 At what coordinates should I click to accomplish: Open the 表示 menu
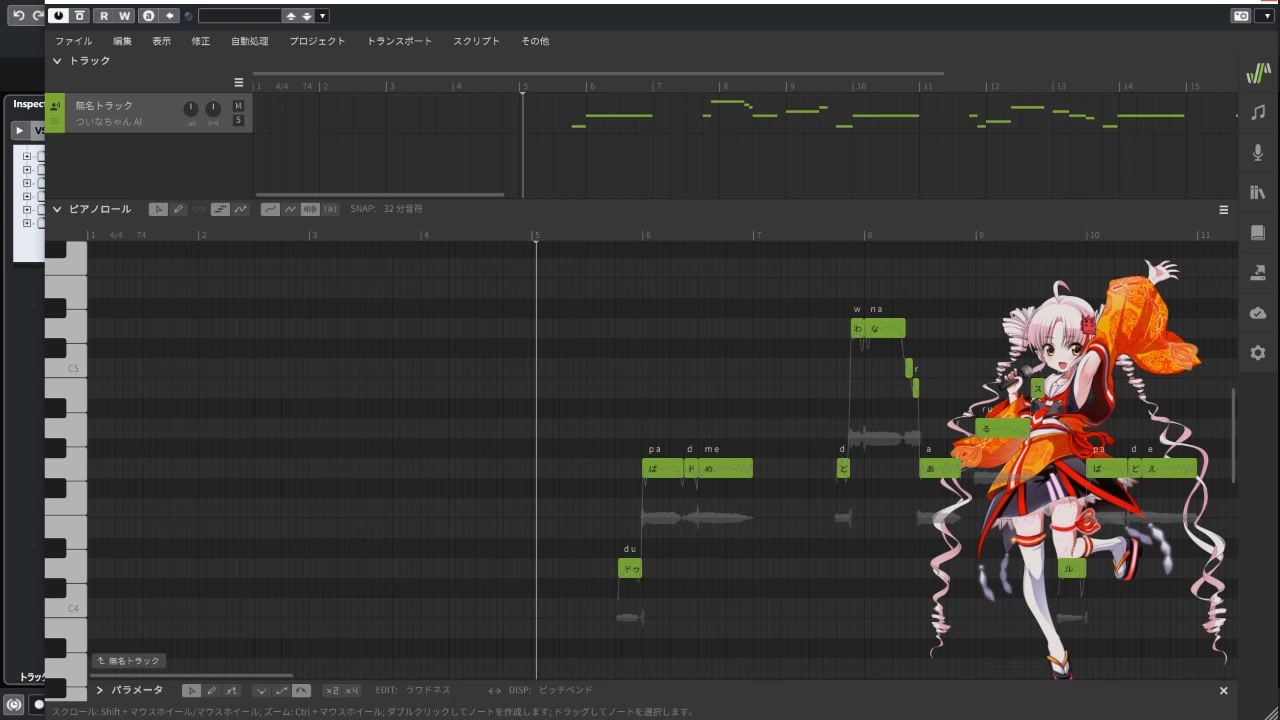point(161,41)
